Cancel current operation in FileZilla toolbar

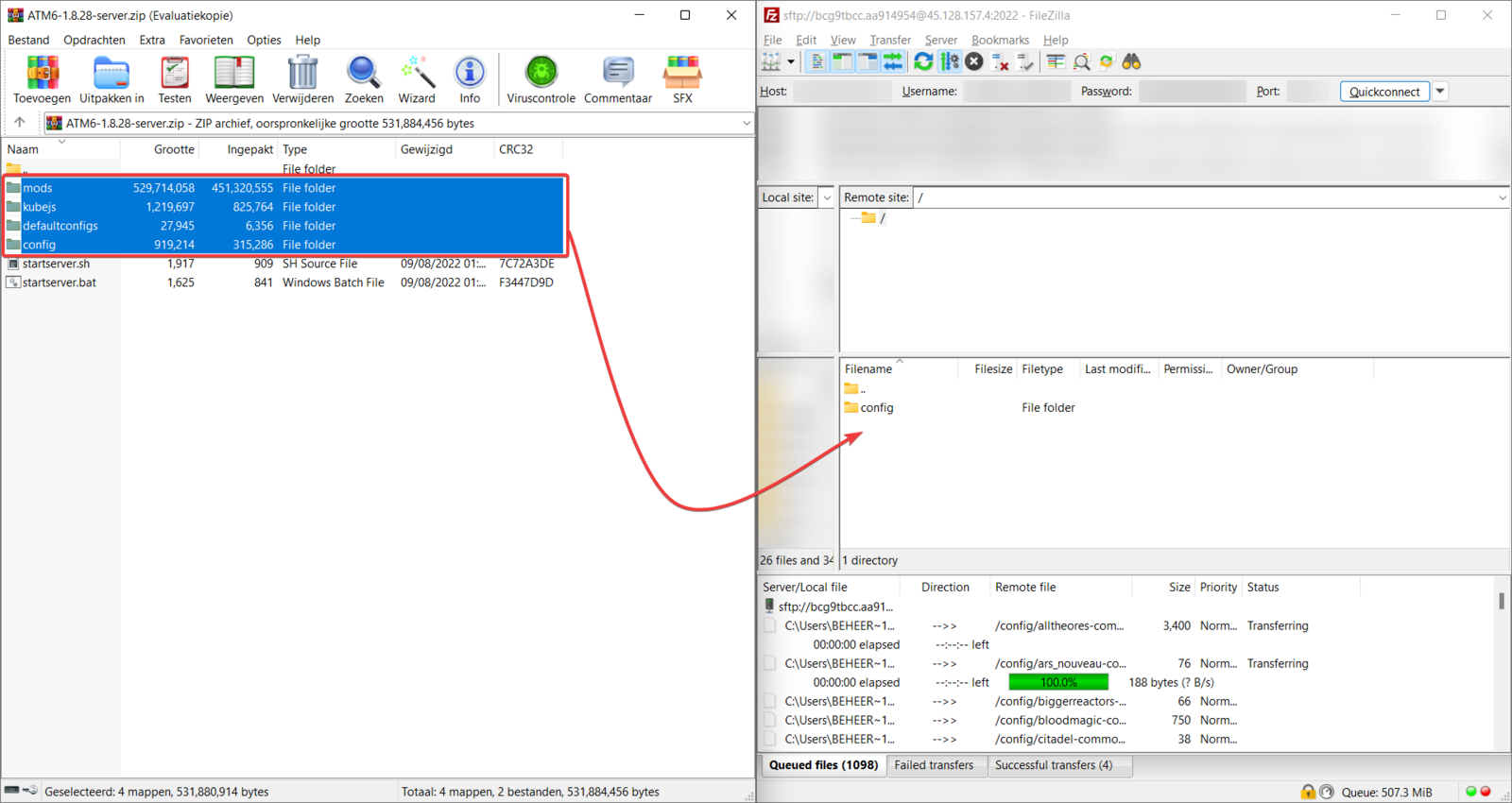[974, 62]
